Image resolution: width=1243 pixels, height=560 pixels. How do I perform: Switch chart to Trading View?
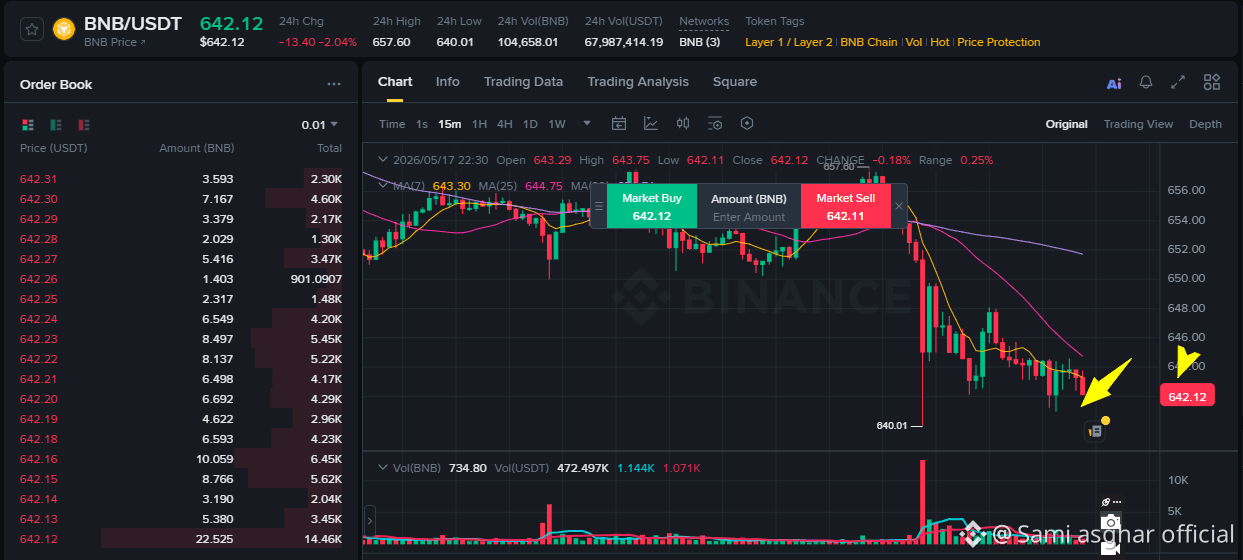pyautogui.click(x=1138, y=124)
